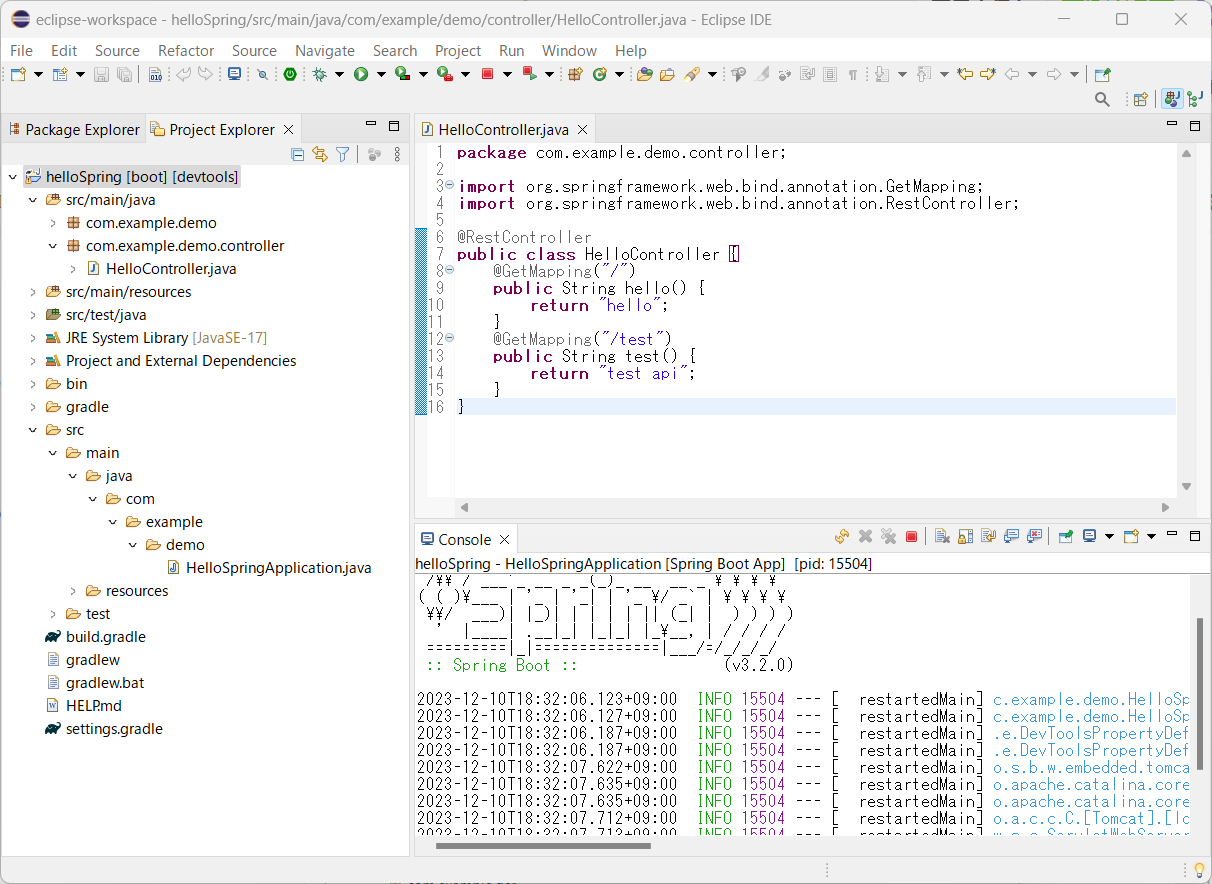Switch to the Java perspective icon
The width and height of the screenshot is (1212, 884).
tap(1172, 98)
